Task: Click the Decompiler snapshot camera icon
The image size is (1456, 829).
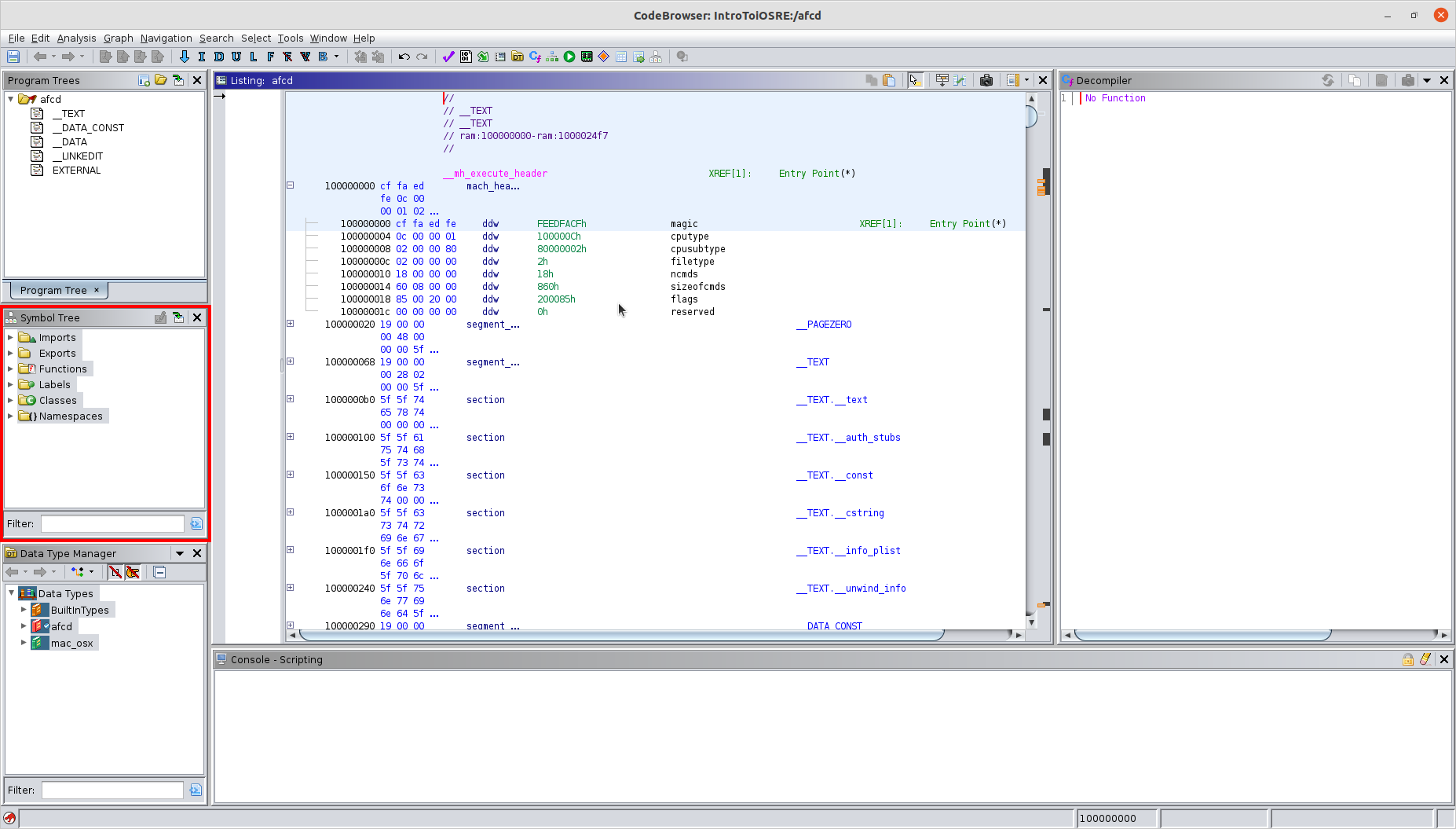Action: 1408,80
